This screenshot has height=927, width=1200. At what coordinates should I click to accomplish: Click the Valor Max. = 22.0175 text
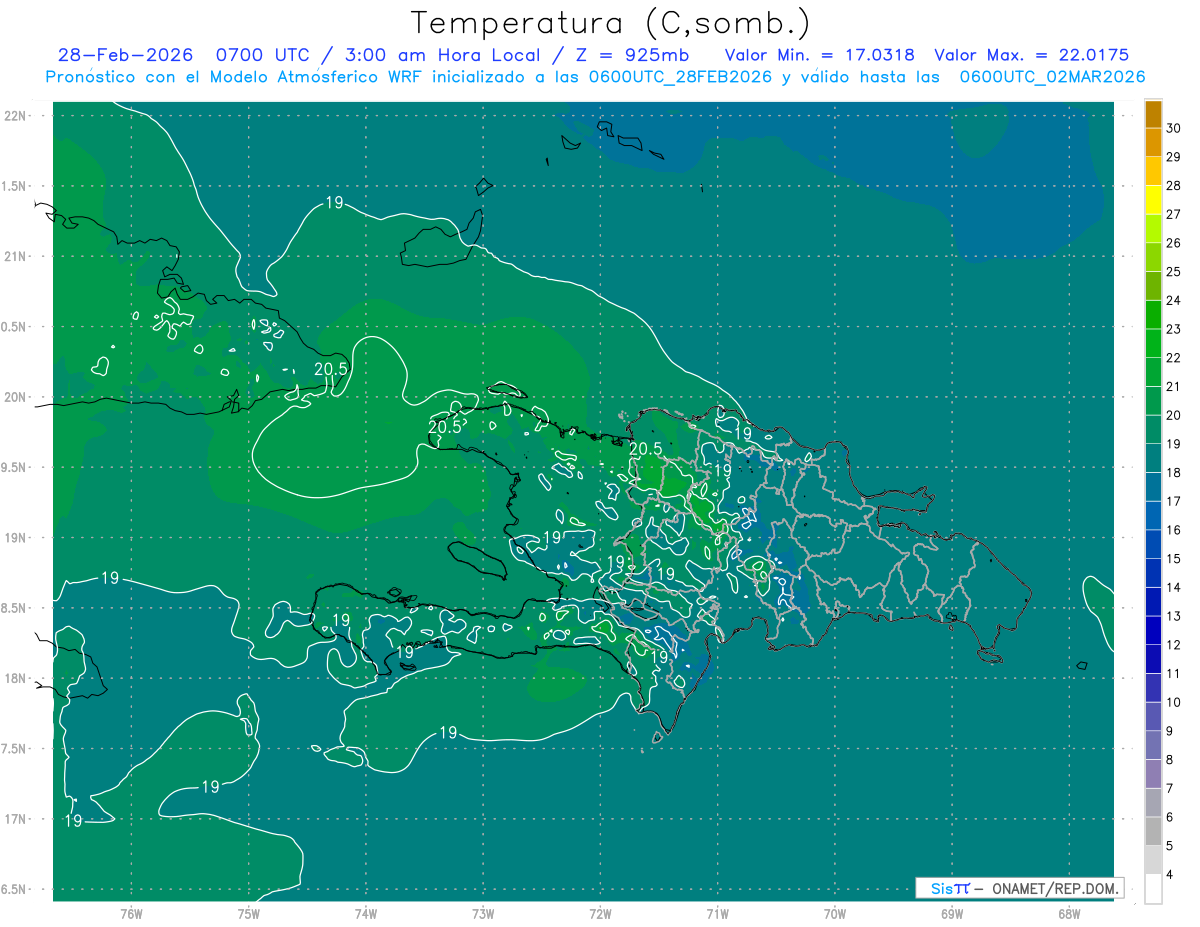point(1031,55)
